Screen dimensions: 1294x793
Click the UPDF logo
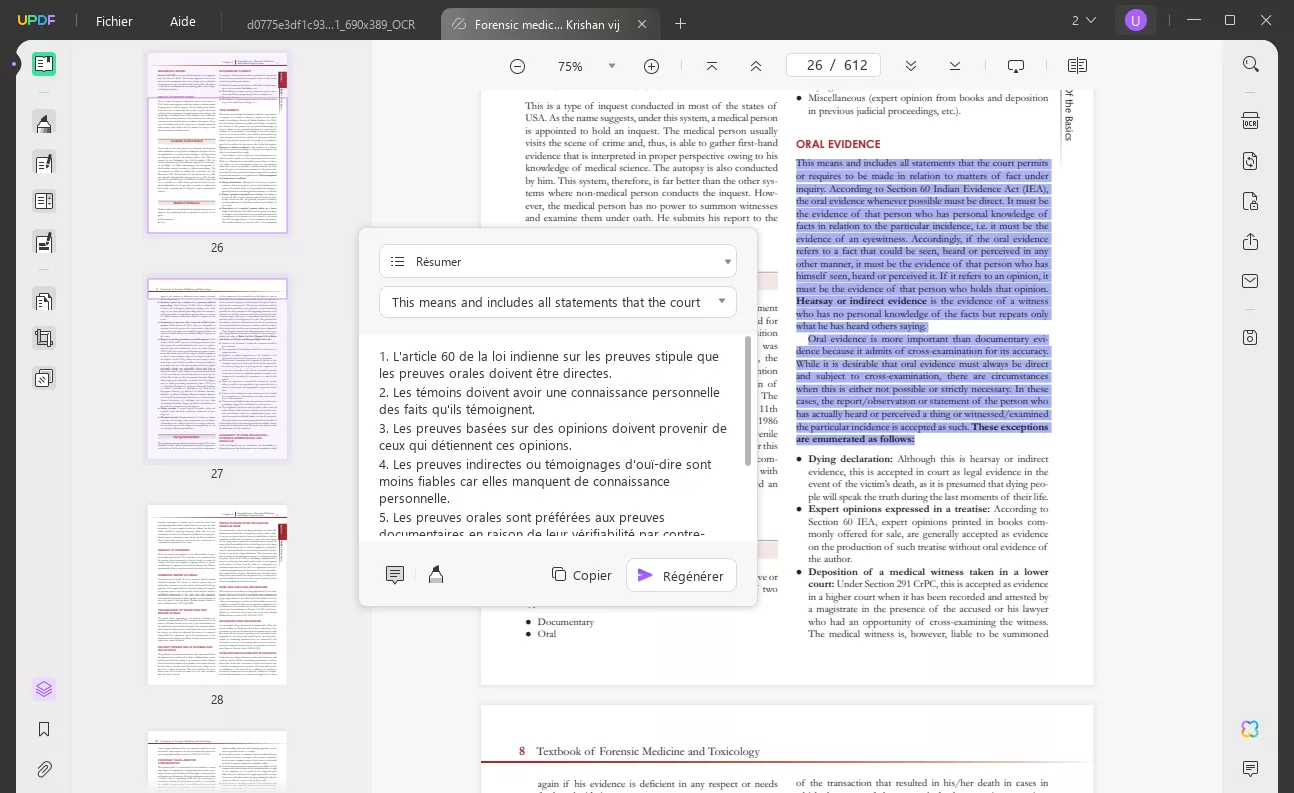(x=36, y=21)
